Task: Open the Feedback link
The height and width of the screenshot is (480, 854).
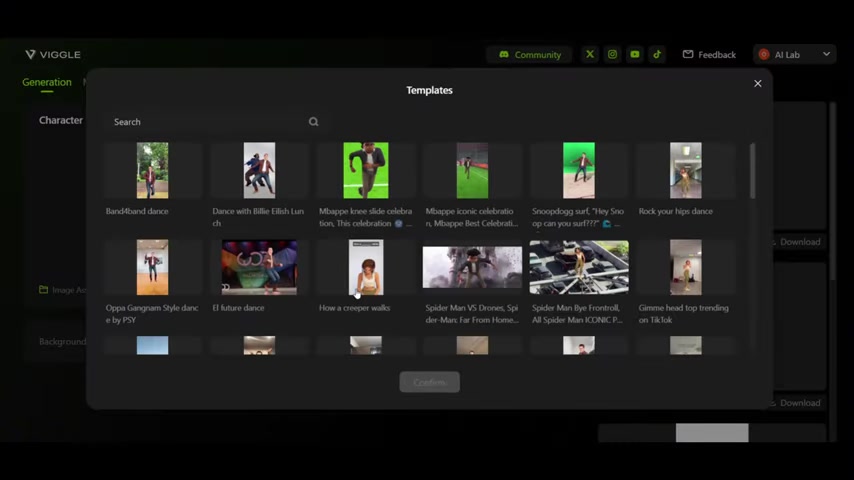Action: (709, 54)
